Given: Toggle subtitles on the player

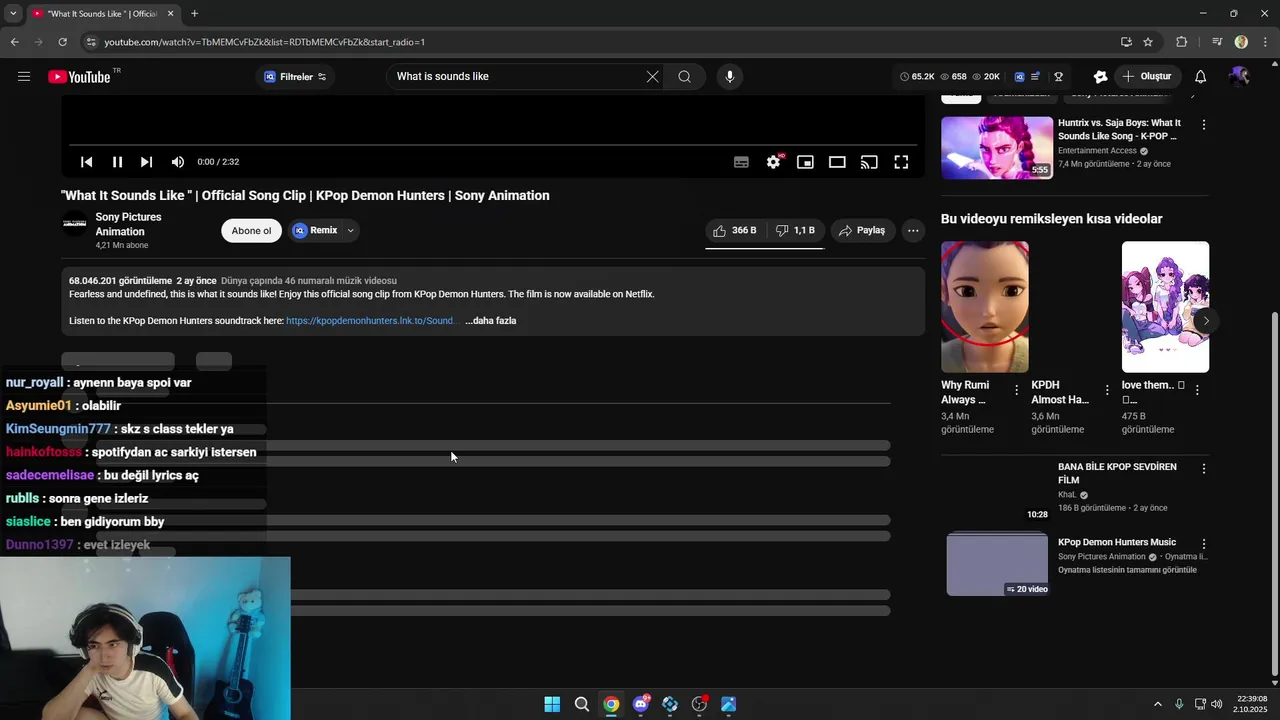Looking at the screenshot, I should (x=741, y=162).
